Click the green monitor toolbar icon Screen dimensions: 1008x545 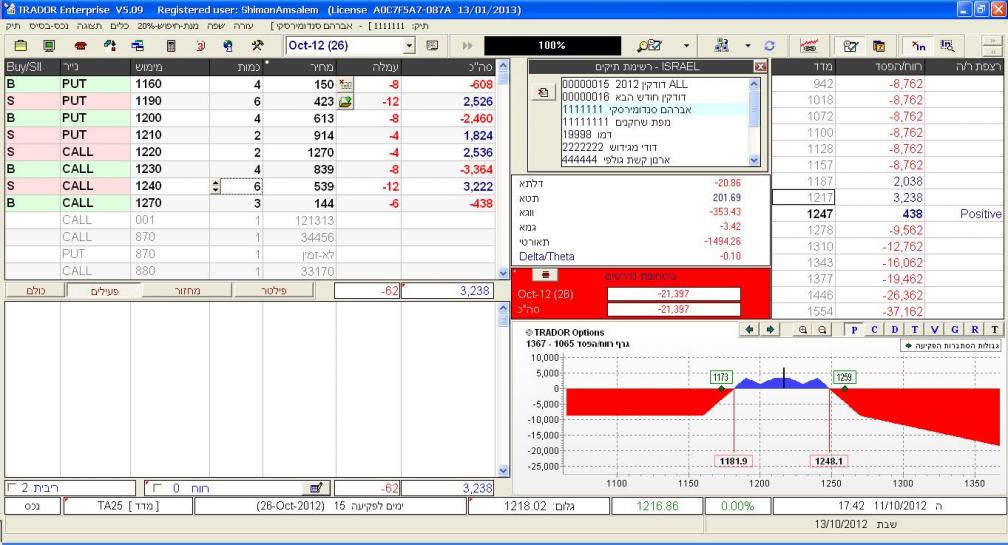pyautogui.click(x=49, y=46)
